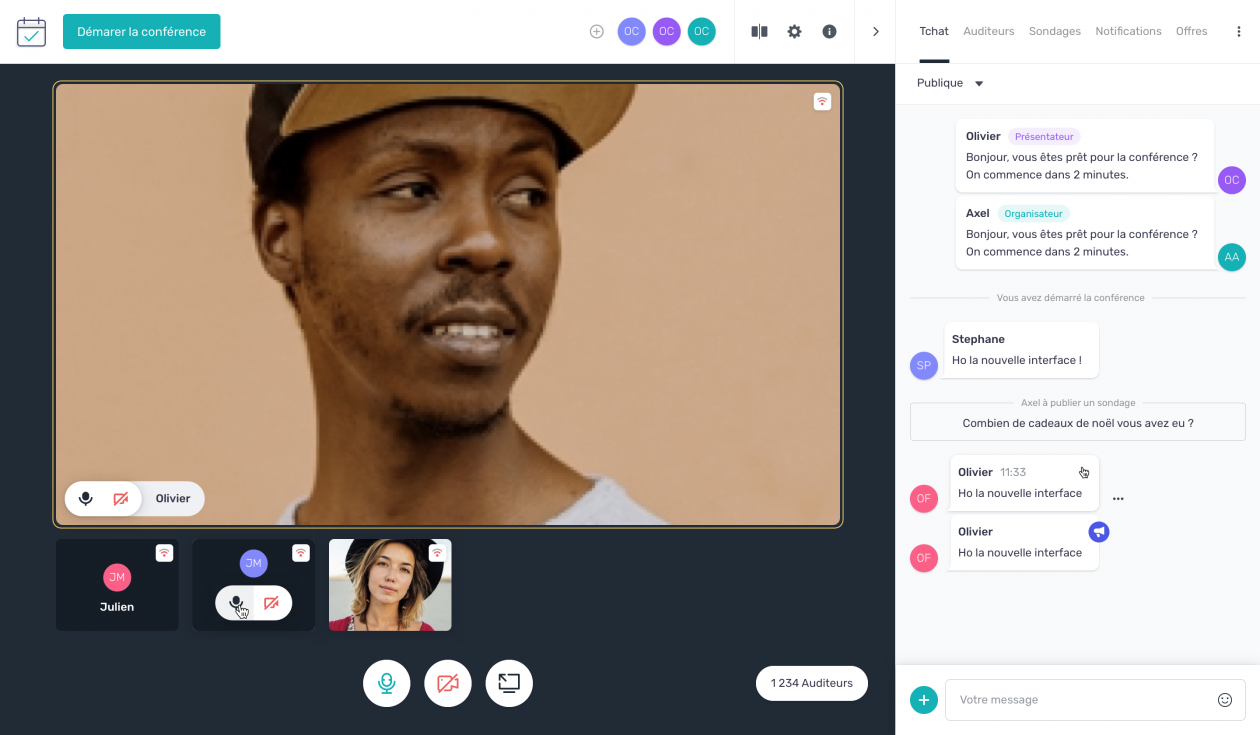Open conference settings gear icon
Viewport: 1260px width, 735px height.
794,32
